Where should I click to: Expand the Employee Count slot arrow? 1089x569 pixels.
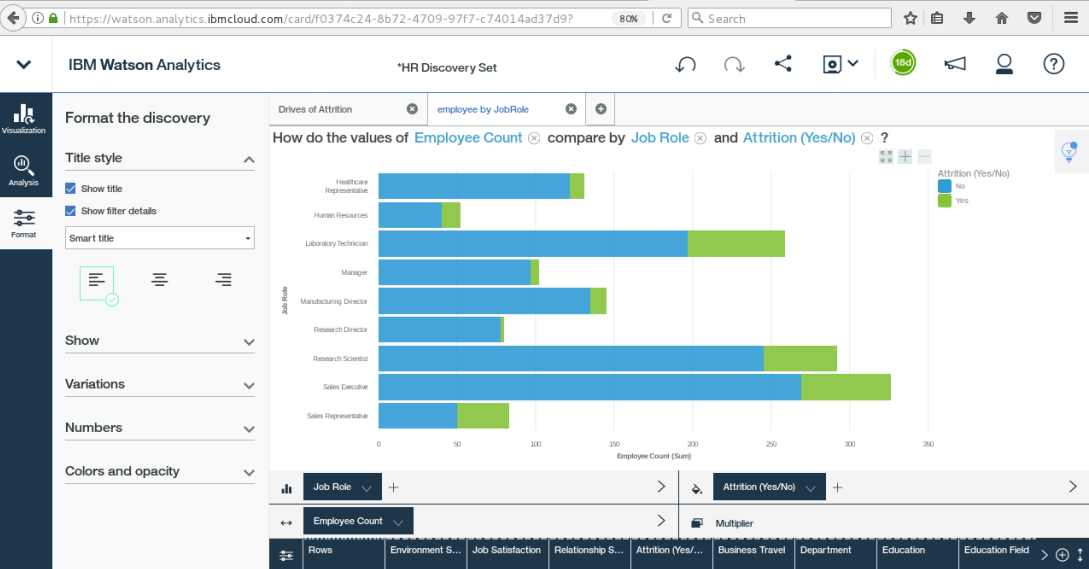tap(661, 521)
